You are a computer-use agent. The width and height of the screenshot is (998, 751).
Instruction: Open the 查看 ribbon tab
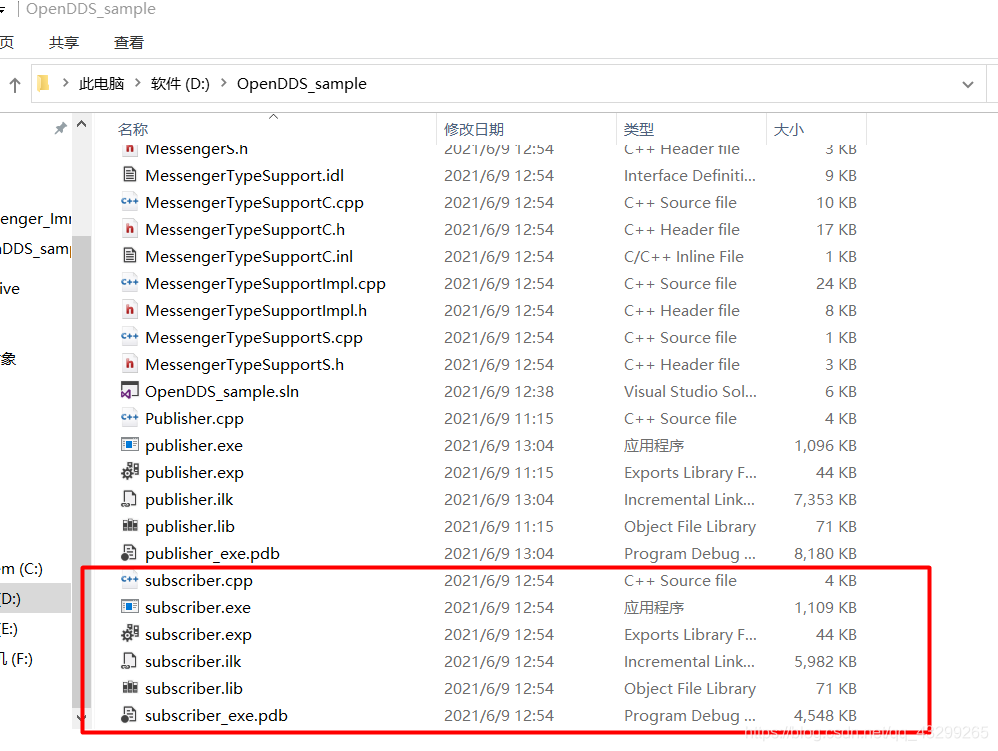tap(129, 43)
